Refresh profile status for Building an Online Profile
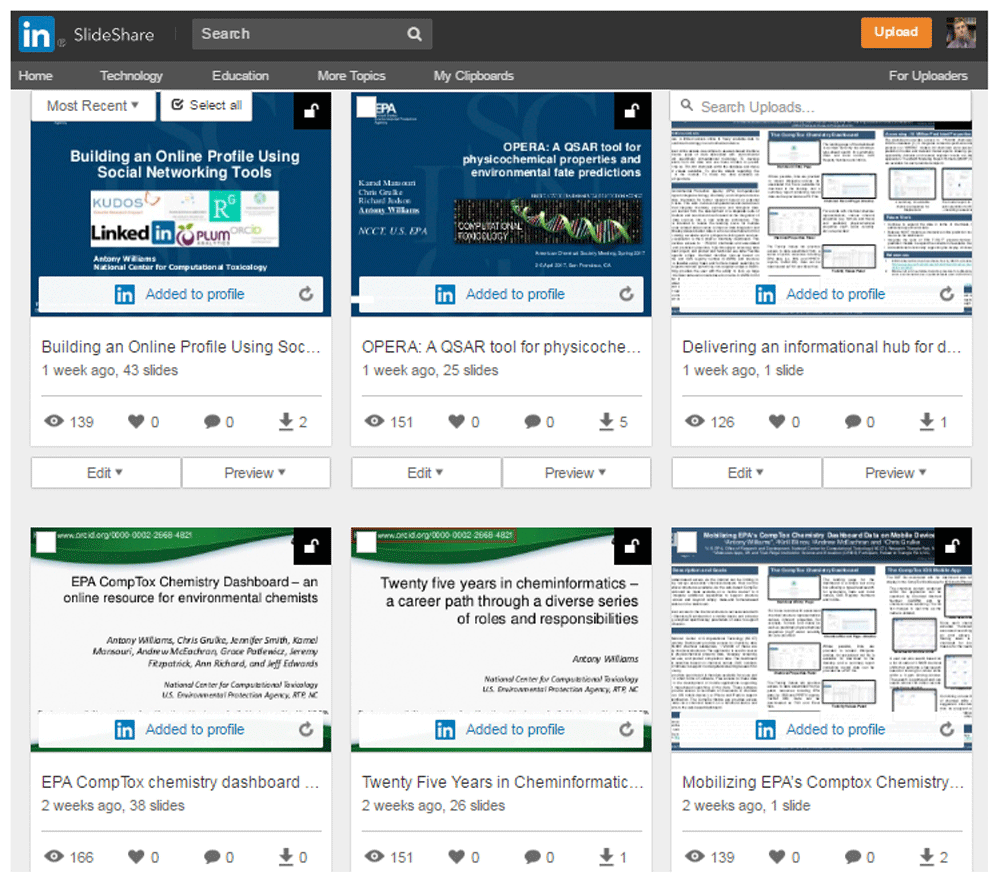This screenshot has height=884, width=1000. point(306,294)
